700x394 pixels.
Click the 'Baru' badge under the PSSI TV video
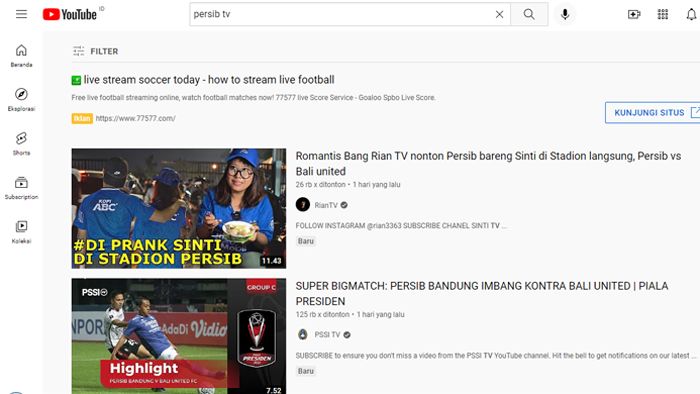(306, 371)
